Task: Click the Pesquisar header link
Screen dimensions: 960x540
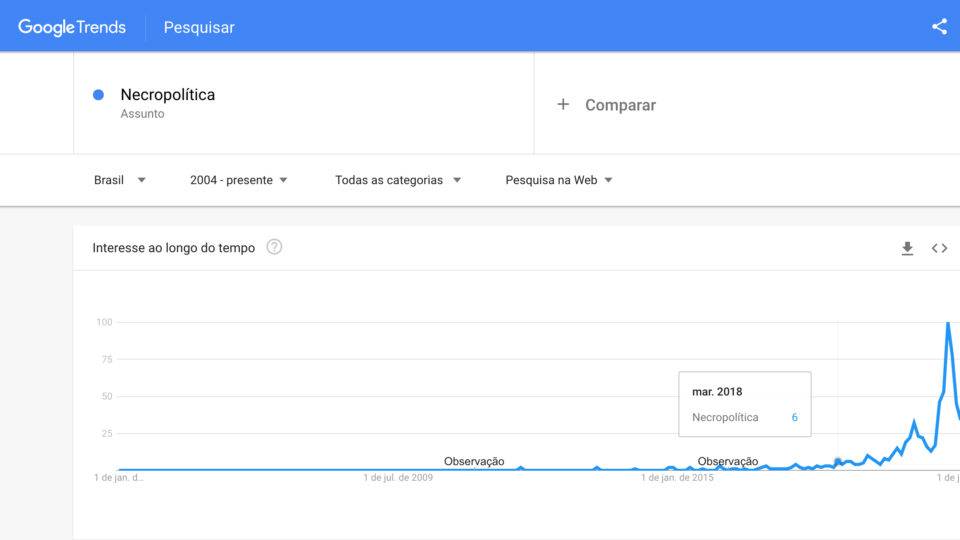Action: coord(199,28)
